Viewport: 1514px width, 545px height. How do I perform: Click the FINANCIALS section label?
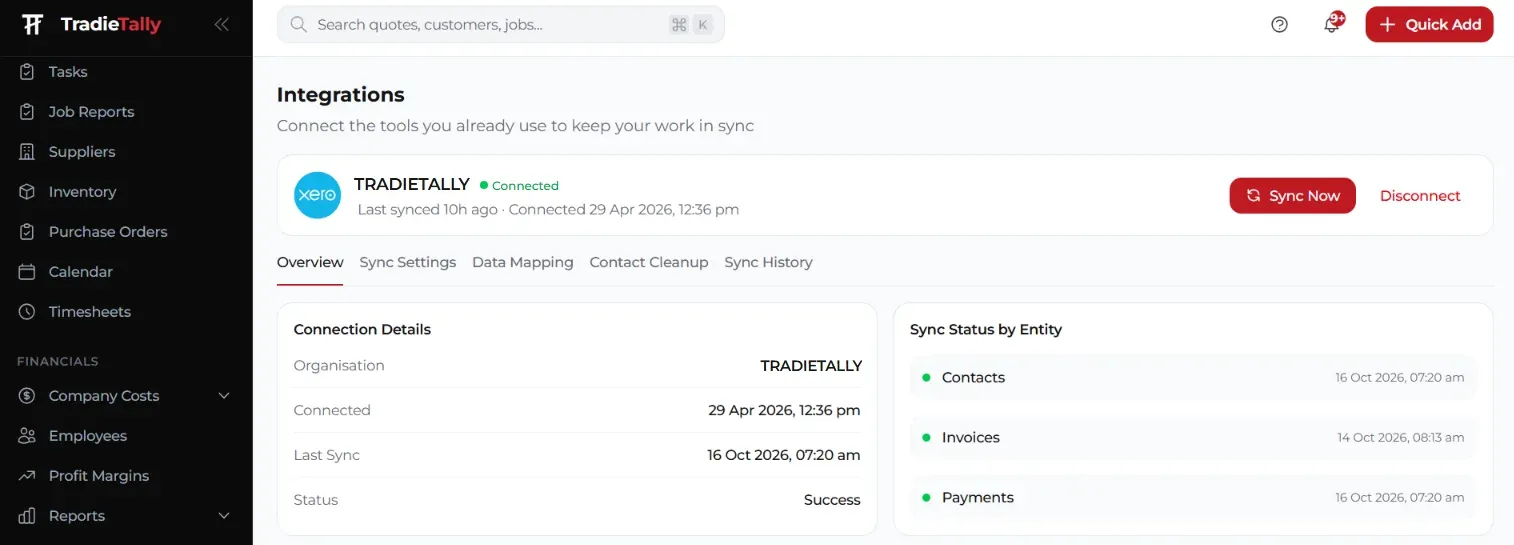[x=58, y=361]
